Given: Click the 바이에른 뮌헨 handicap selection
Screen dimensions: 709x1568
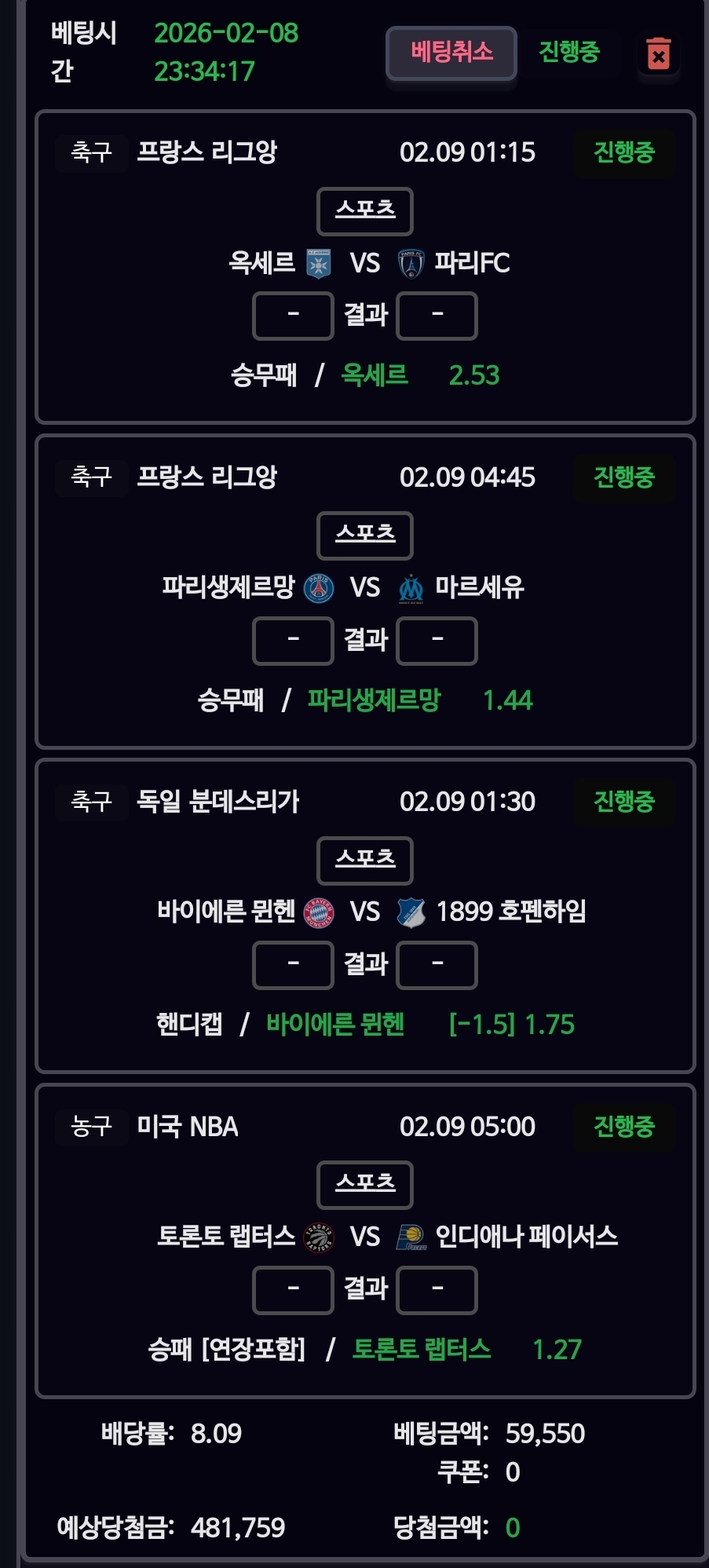Looking at the screenshot, I should (x=335, y=1025).
